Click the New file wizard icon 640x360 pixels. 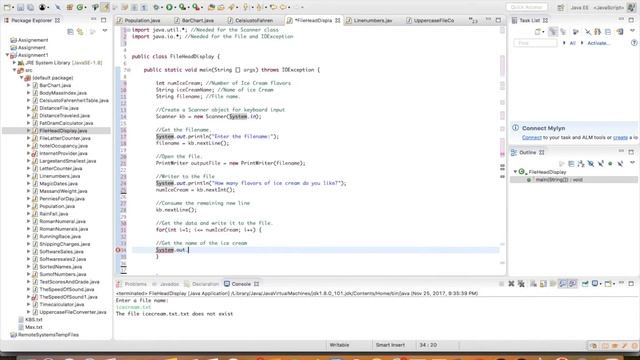point(7,7)
